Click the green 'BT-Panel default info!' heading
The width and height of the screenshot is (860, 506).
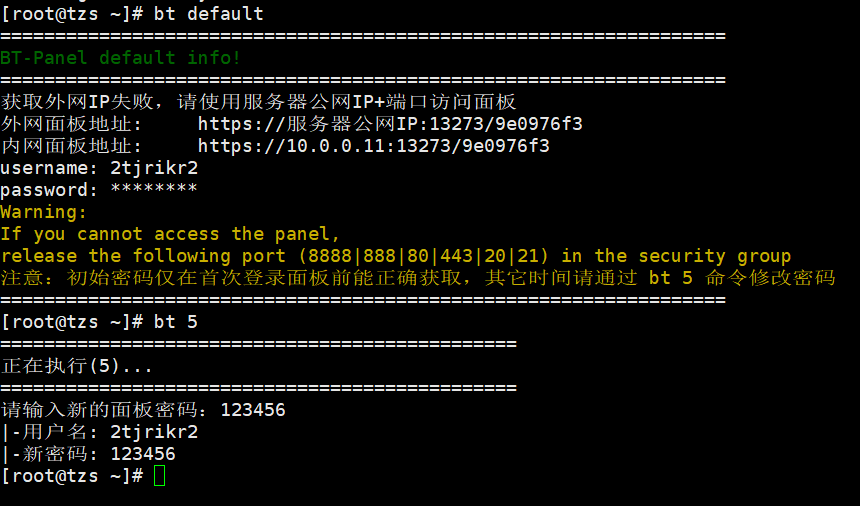[x=120, y=58]
